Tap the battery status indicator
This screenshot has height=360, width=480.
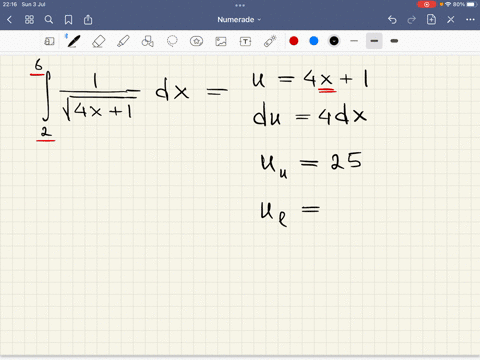[465, 4]
